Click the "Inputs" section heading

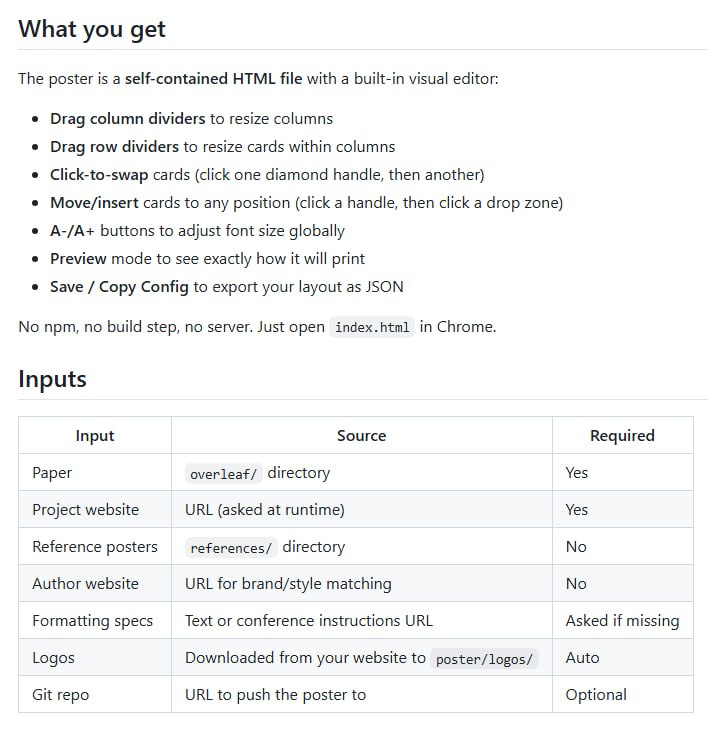click(x=53, y=379)
